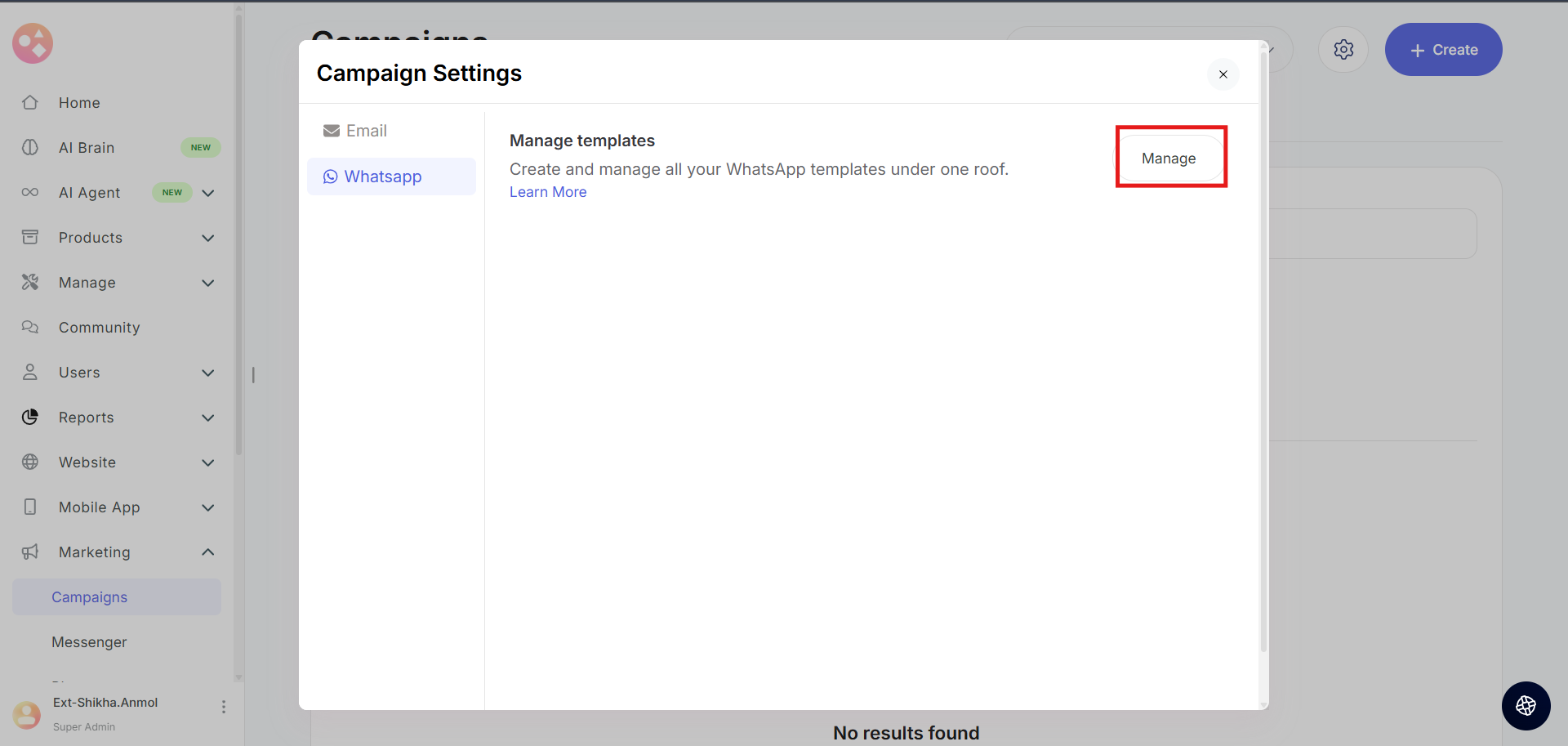Viewport: 1568px width, 746px height.
Task: Click the app logo in sidebar
Action: pyautogui.click(x=33, y=43)
